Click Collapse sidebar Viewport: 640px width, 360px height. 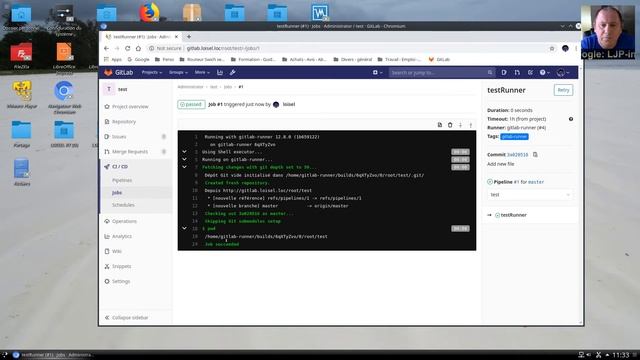point(126,318)
